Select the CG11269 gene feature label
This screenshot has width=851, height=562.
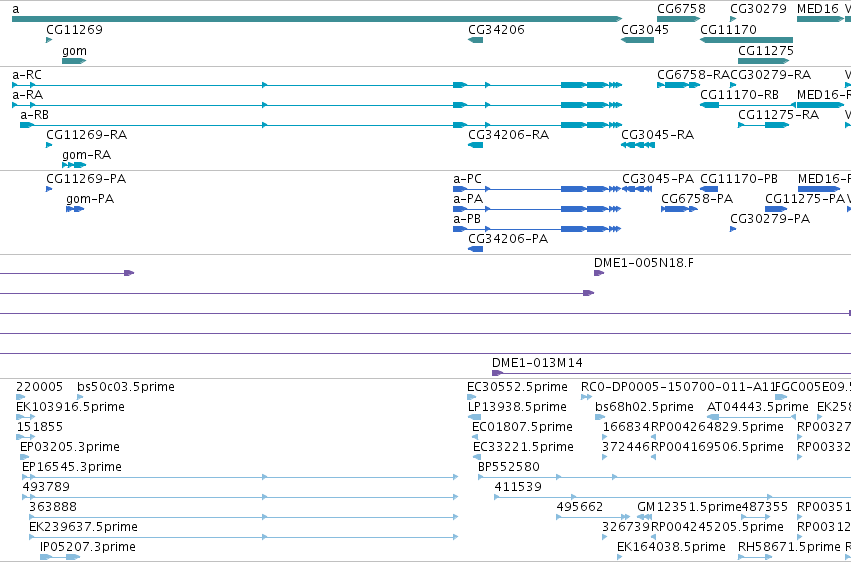(x=74, y=30)
